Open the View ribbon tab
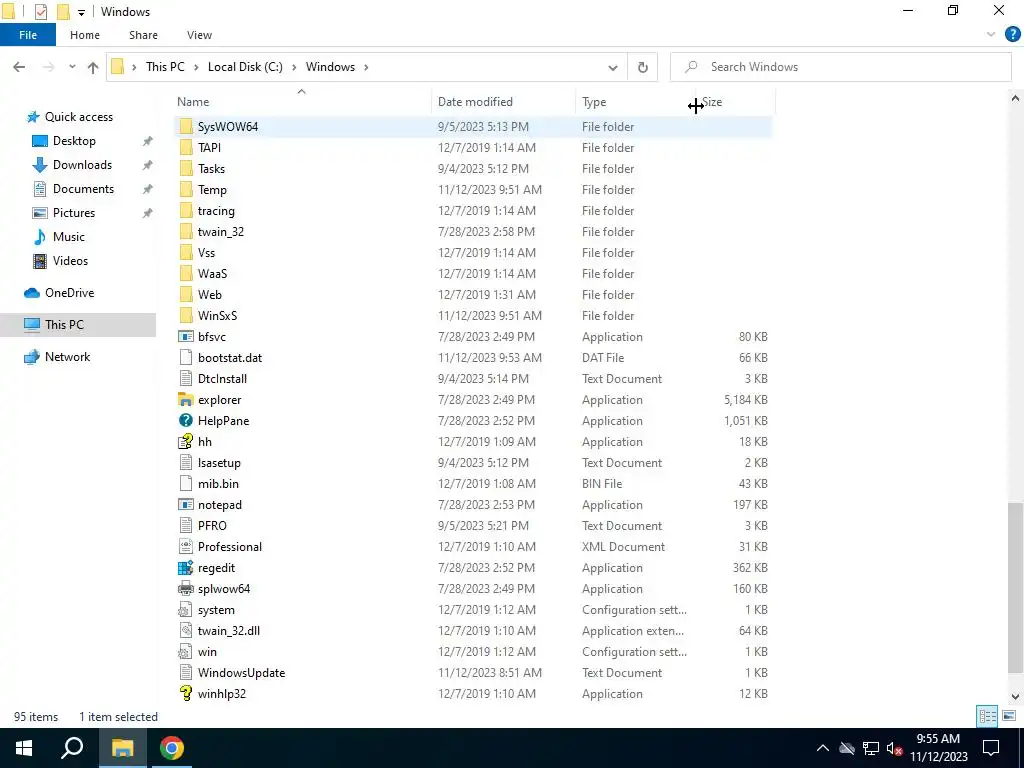 (199, 35)
